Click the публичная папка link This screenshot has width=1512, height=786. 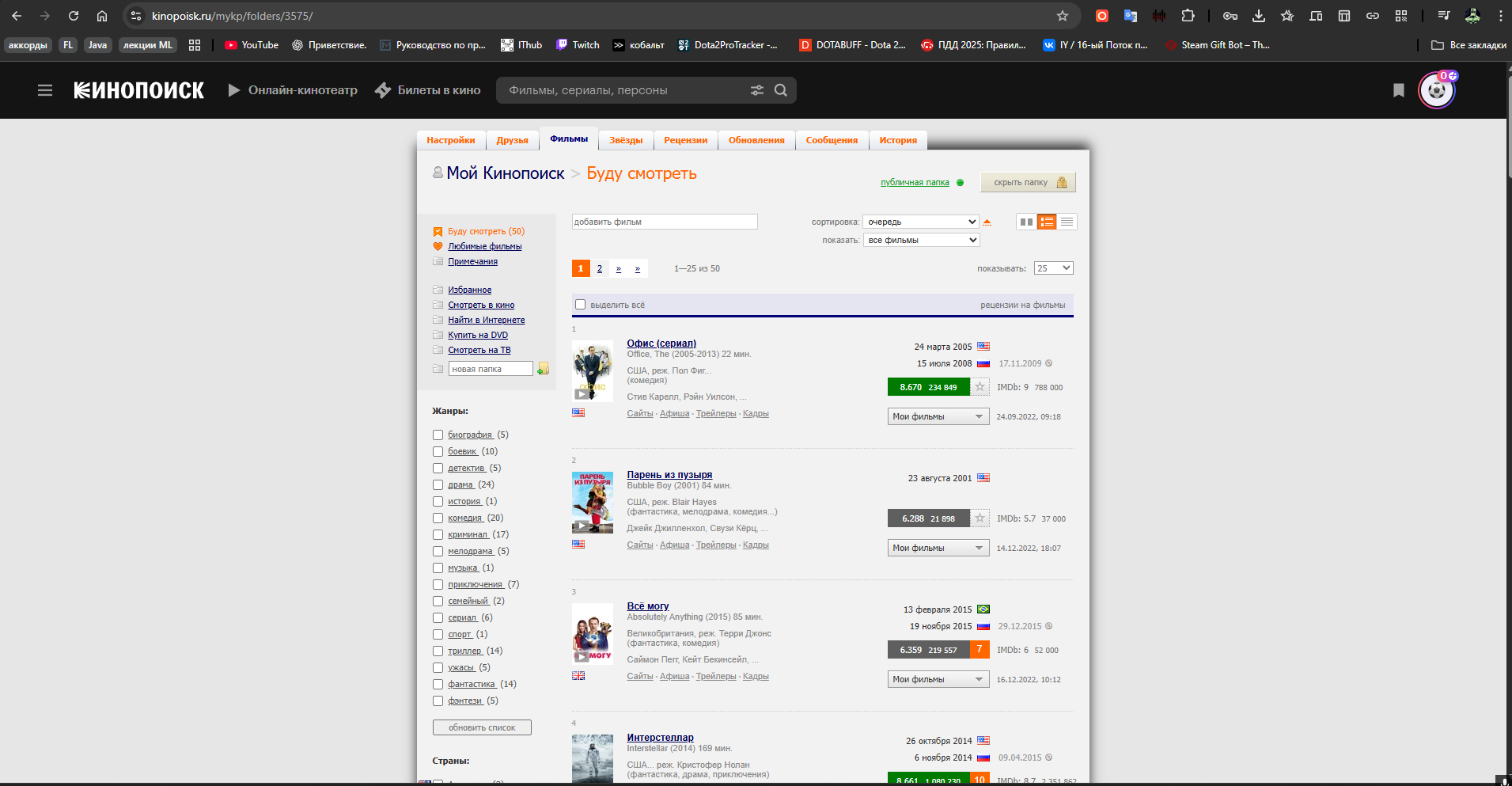[915, 182]
